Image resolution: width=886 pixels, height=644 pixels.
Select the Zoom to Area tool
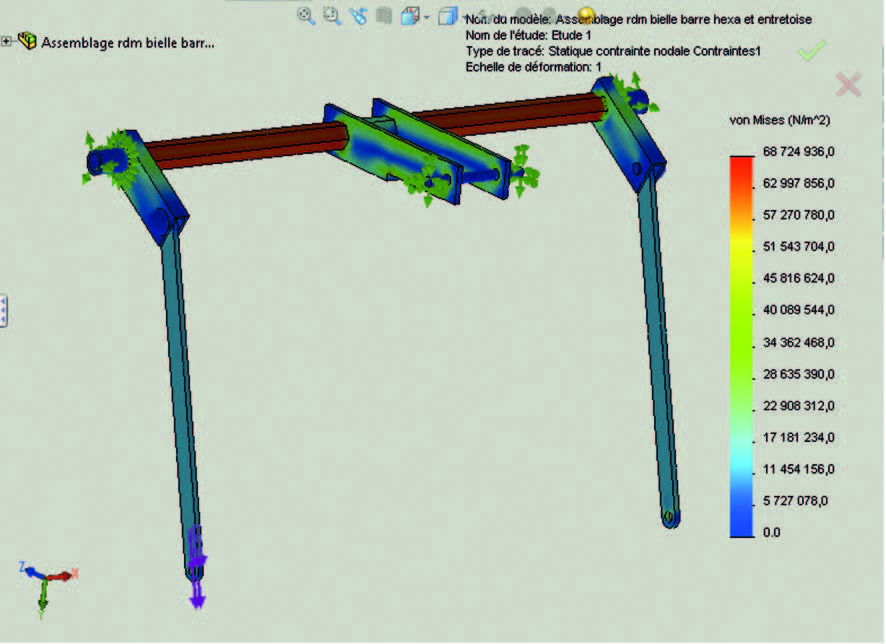(332, 16)
